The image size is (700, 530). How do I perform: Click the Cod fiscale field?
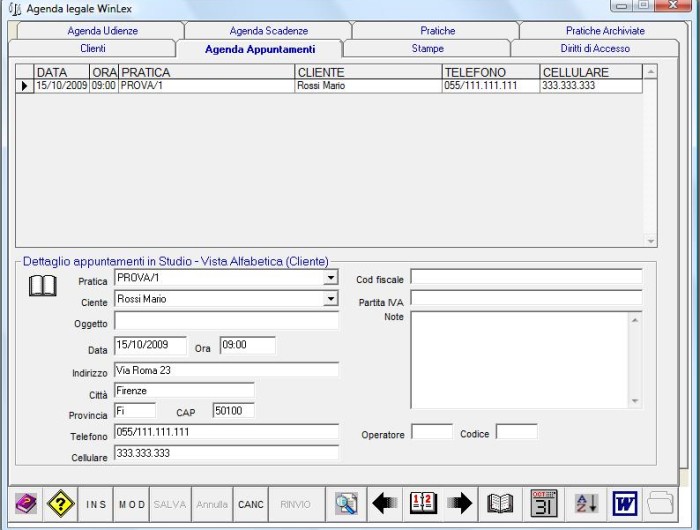526,277
